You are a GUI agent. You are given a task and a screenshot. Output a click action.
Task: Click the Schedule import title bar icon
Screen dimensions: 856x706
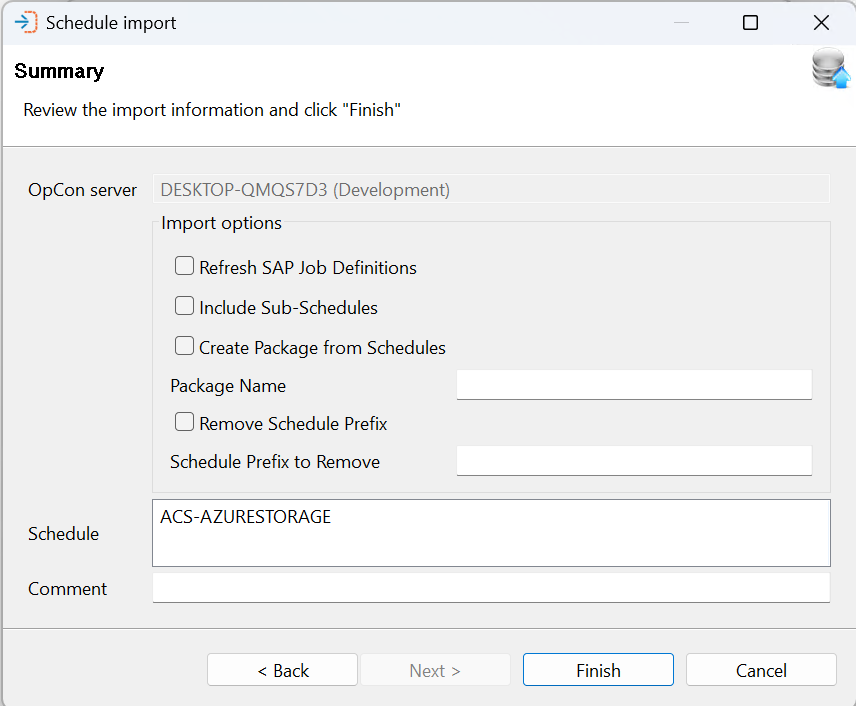pyautogui.click(x=26, y=22)
